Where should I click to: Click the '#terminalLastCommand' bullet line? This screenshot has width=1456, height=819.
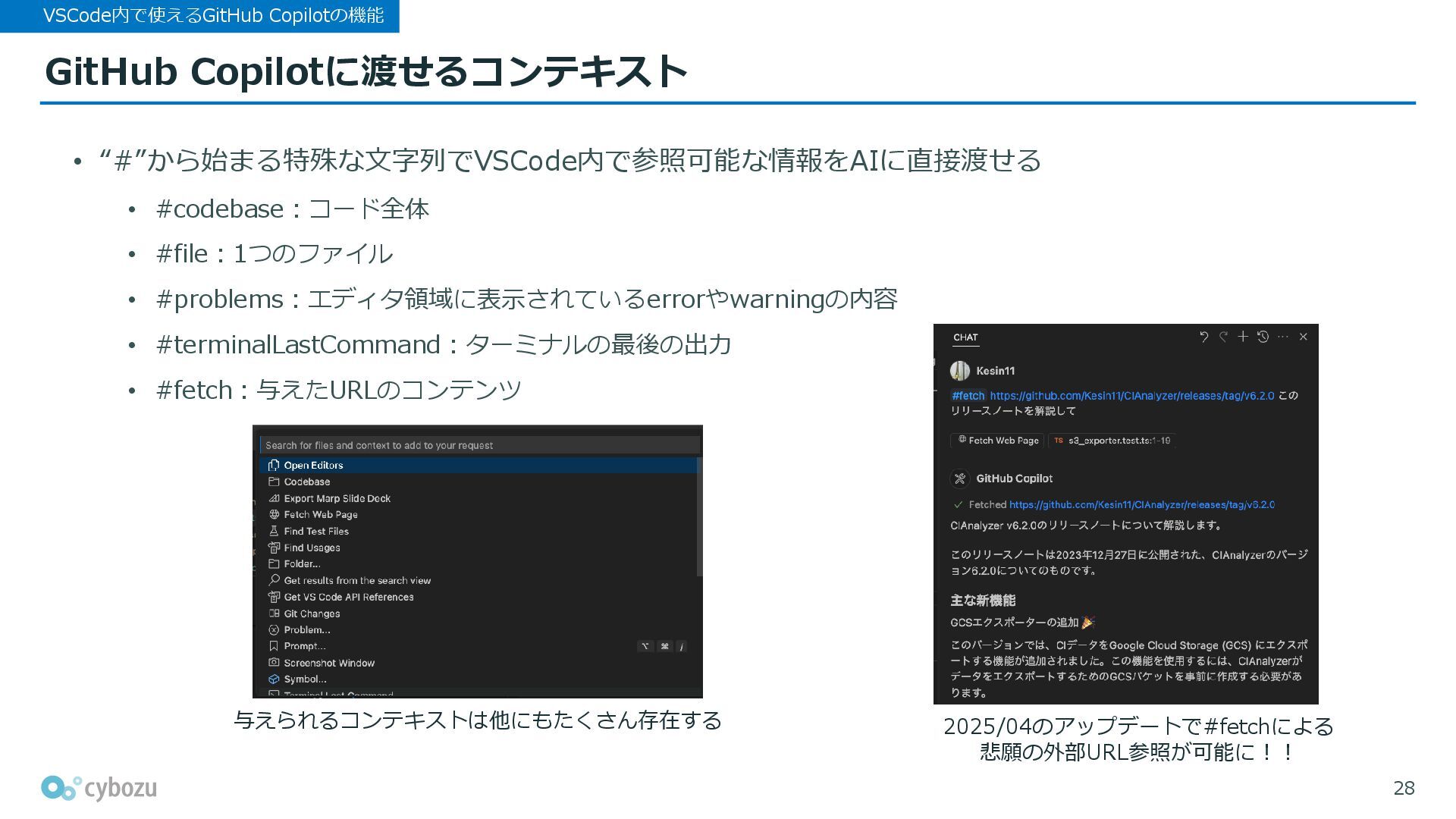[x=444, y=345]
